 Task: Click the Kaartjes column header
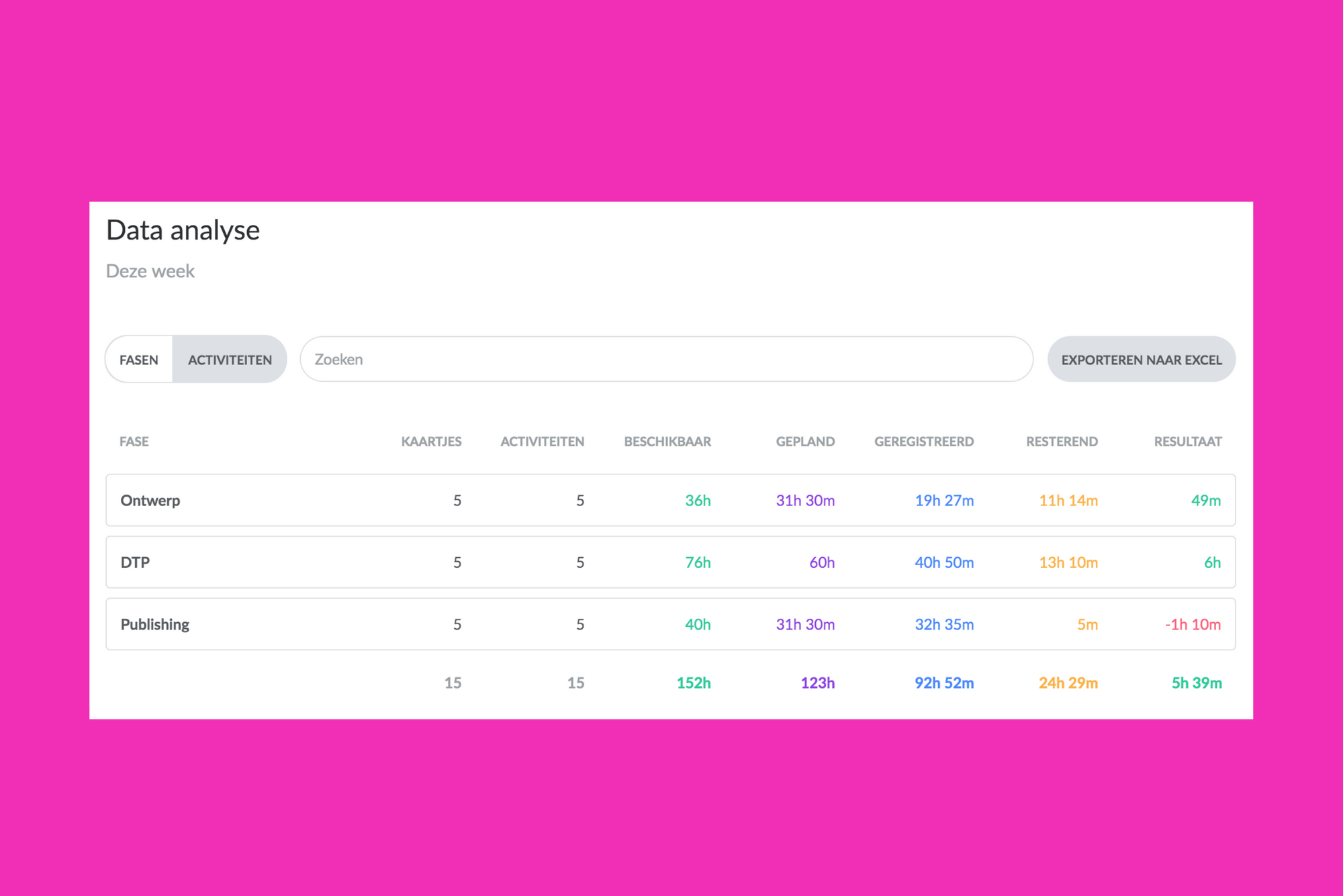pyautogui.click(x=431, y=442)
